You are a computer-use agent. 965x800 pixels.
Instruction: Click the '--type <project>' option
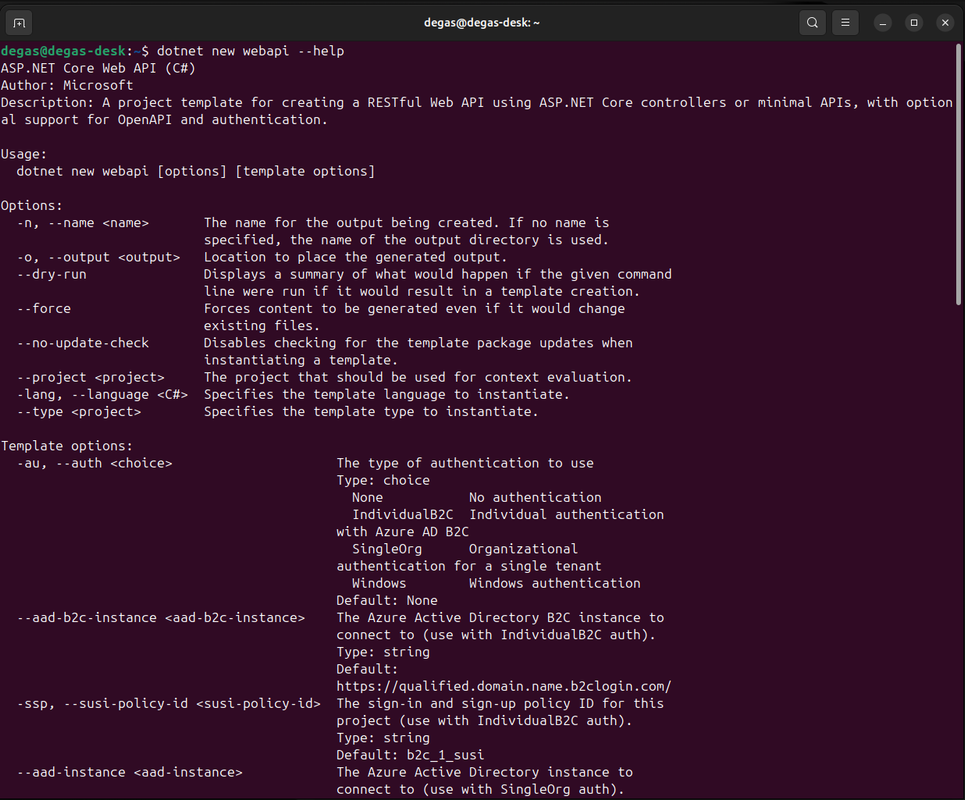(79, 412)
